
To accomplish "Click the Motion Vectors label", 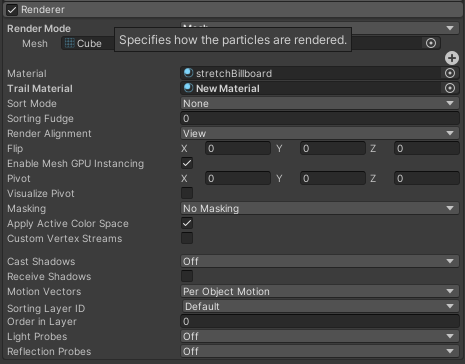I will pos(44,291).
